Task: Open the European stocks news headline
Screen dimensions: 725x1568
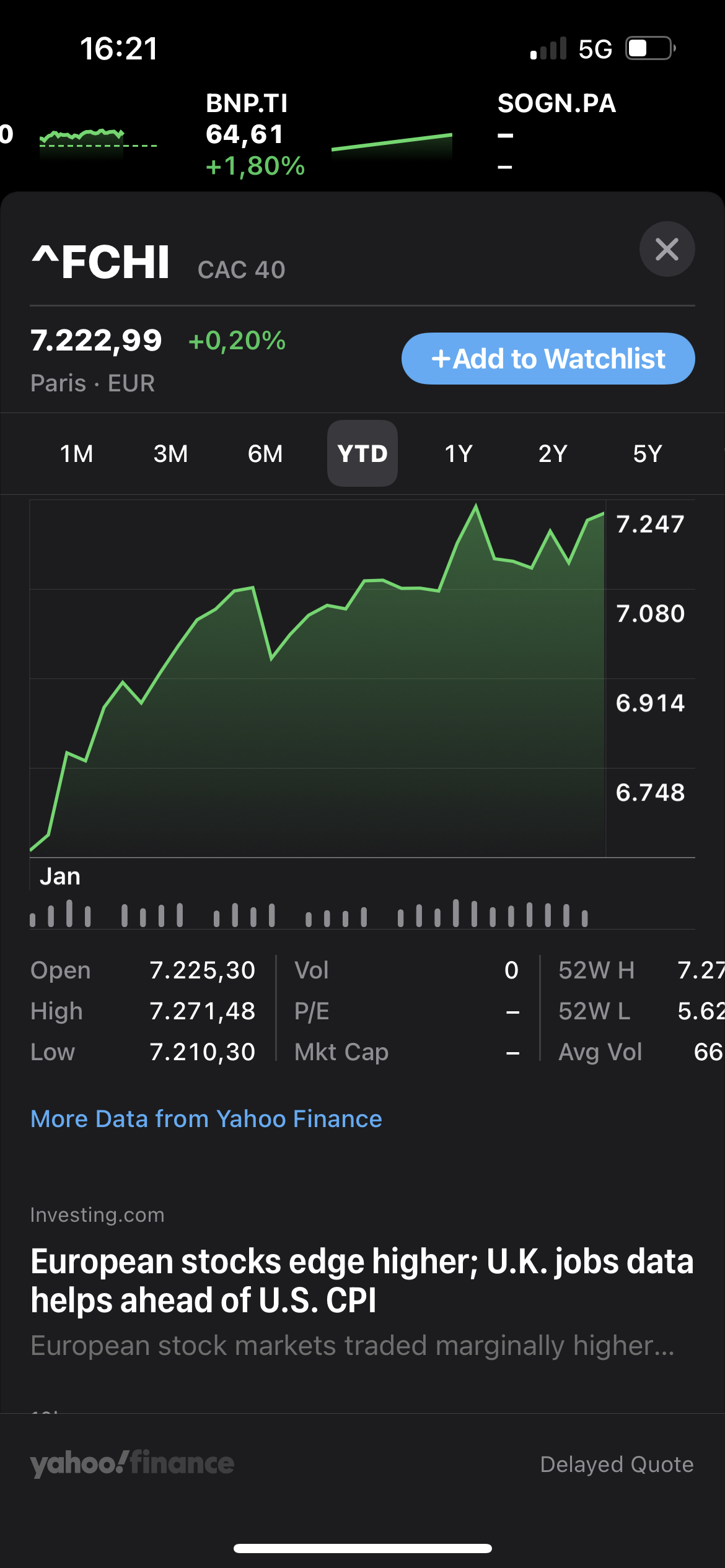Action: pyautogui.click(x=362, y=1281)
